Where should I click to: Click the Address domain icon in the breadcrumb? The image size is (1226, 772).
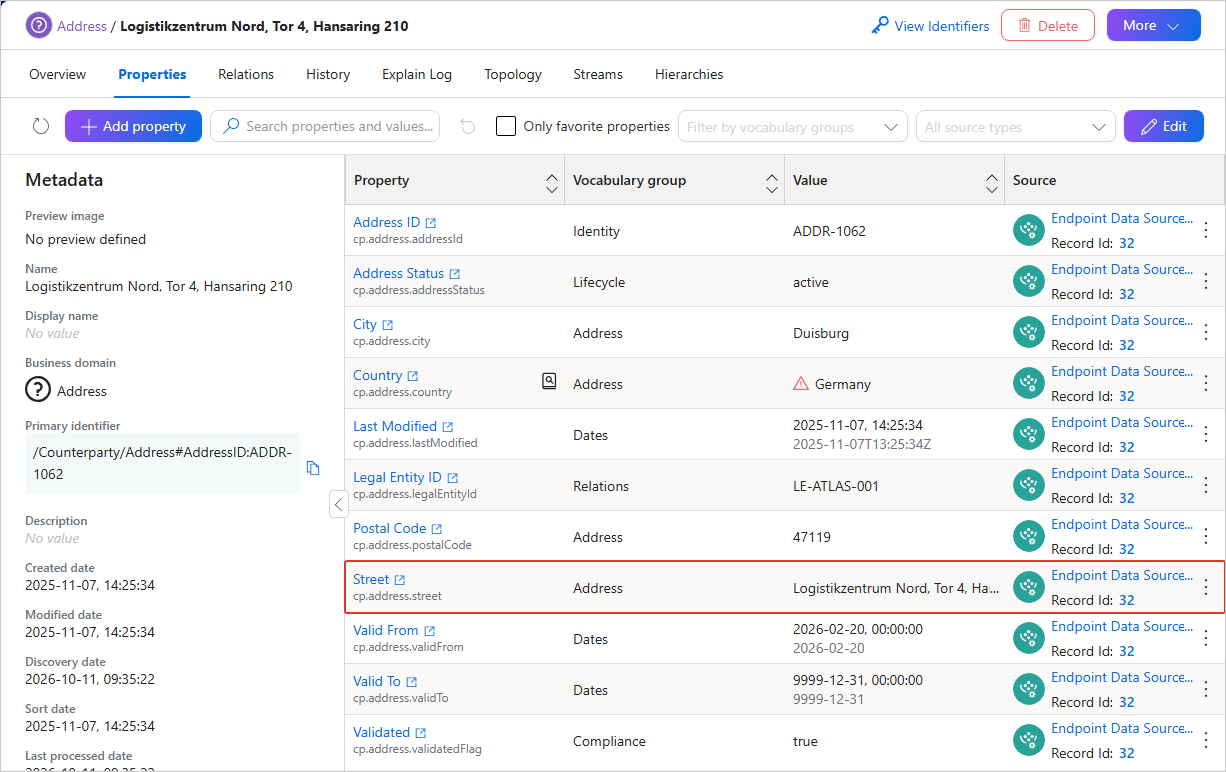[39, 26]
